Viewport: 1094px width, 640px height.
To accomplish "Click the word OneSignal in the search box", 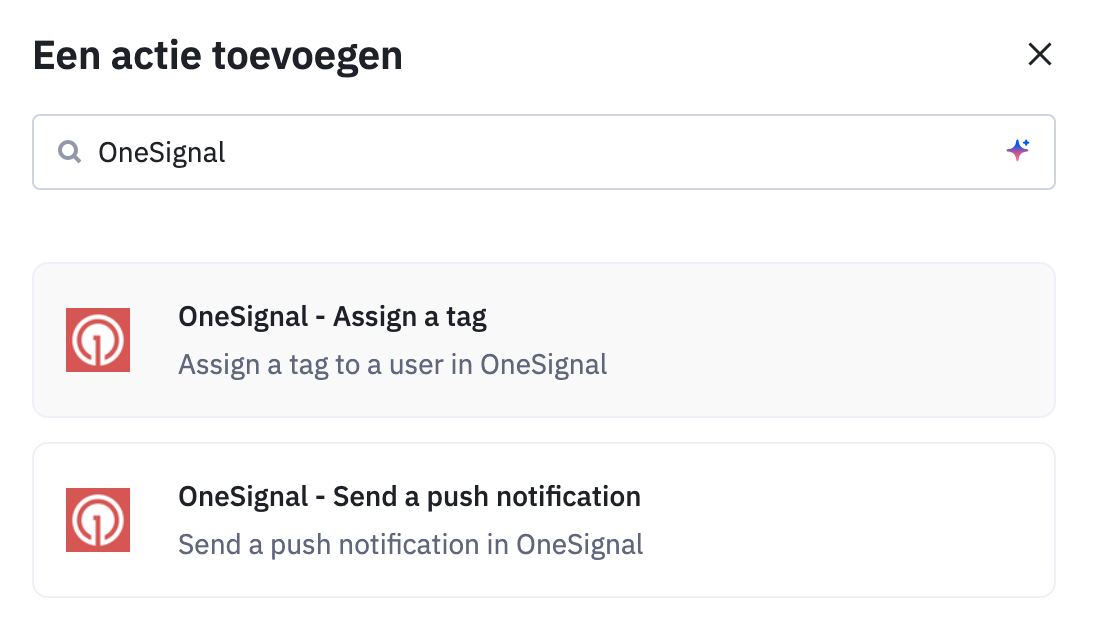I will pyautogui.click(x=161, y=153).
